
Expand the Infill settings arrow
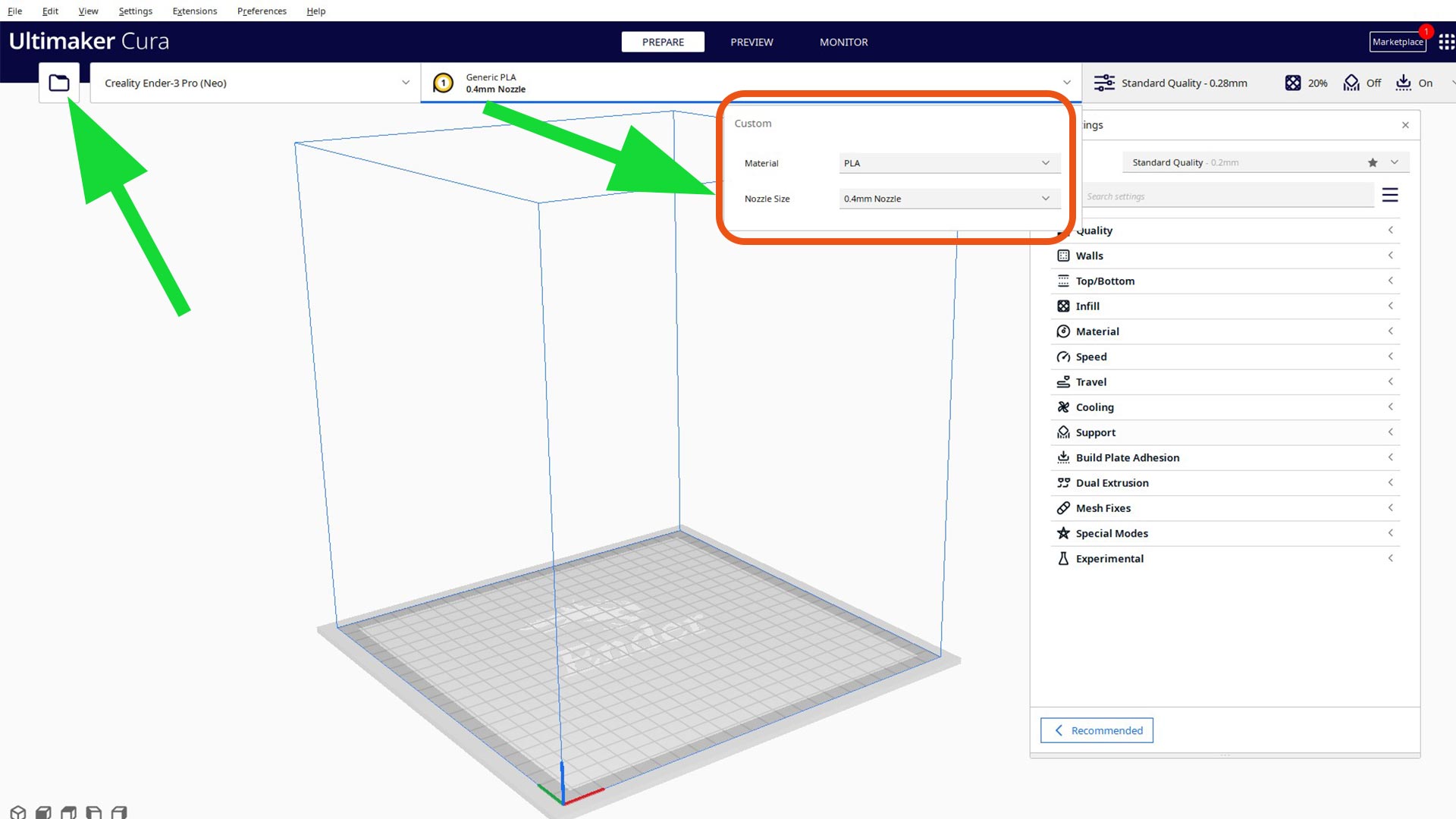click(x=1391, y=306)
